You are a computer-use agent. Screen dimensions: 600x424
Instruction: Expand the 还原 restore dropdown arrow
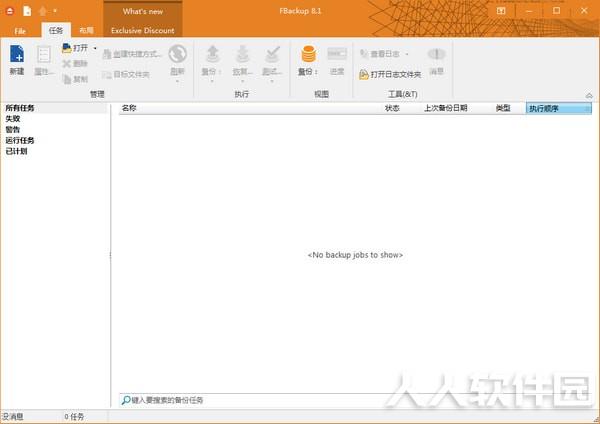(242, 81)
